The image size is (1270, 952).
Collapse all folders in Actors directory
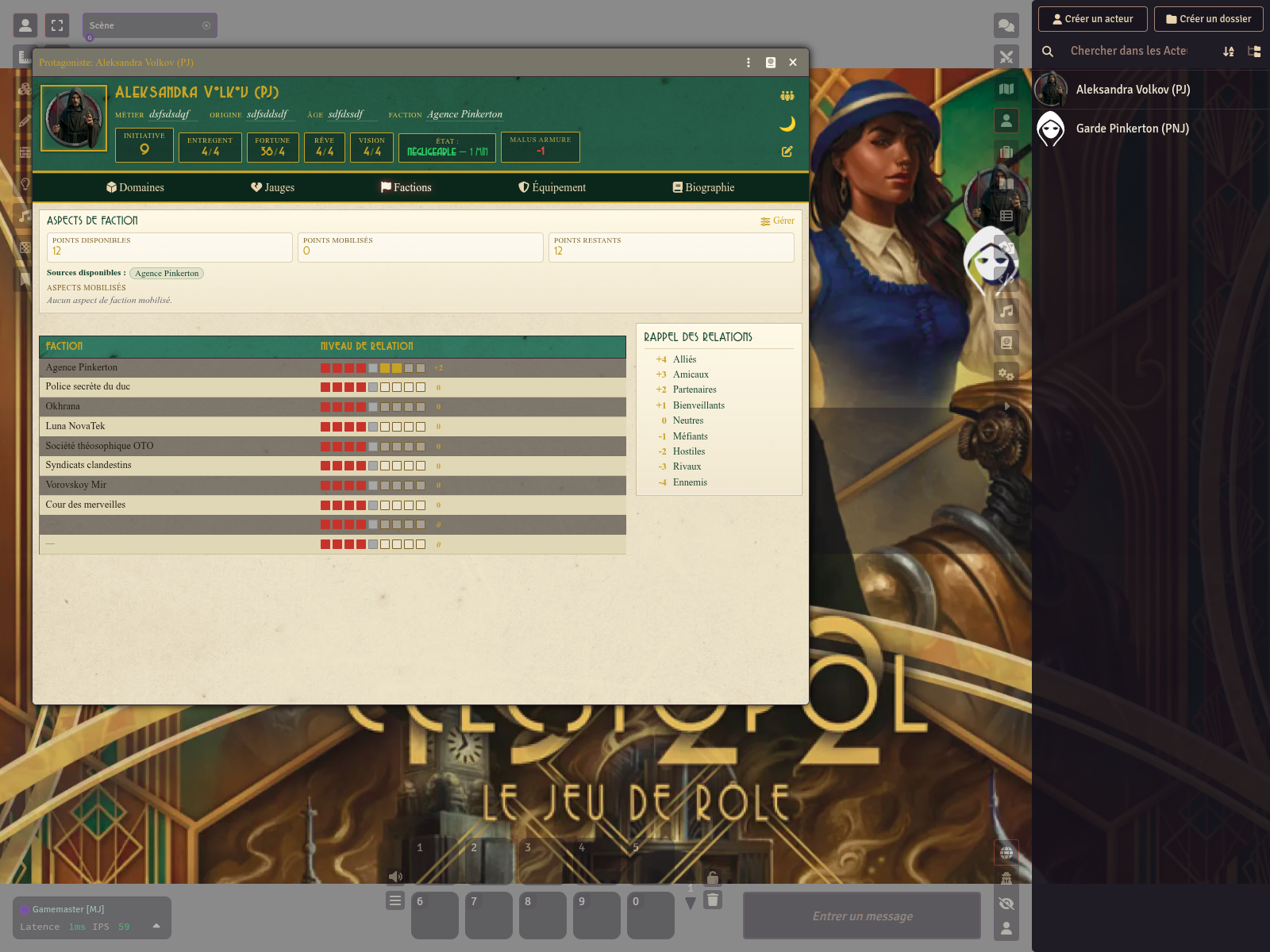(1254, 52)
